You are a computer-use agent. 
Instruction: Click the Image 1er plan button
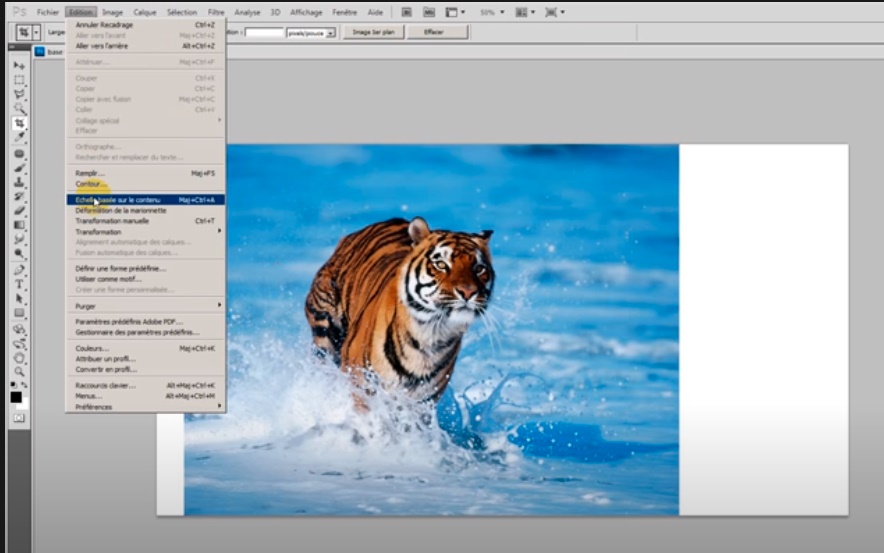(373, 32)
